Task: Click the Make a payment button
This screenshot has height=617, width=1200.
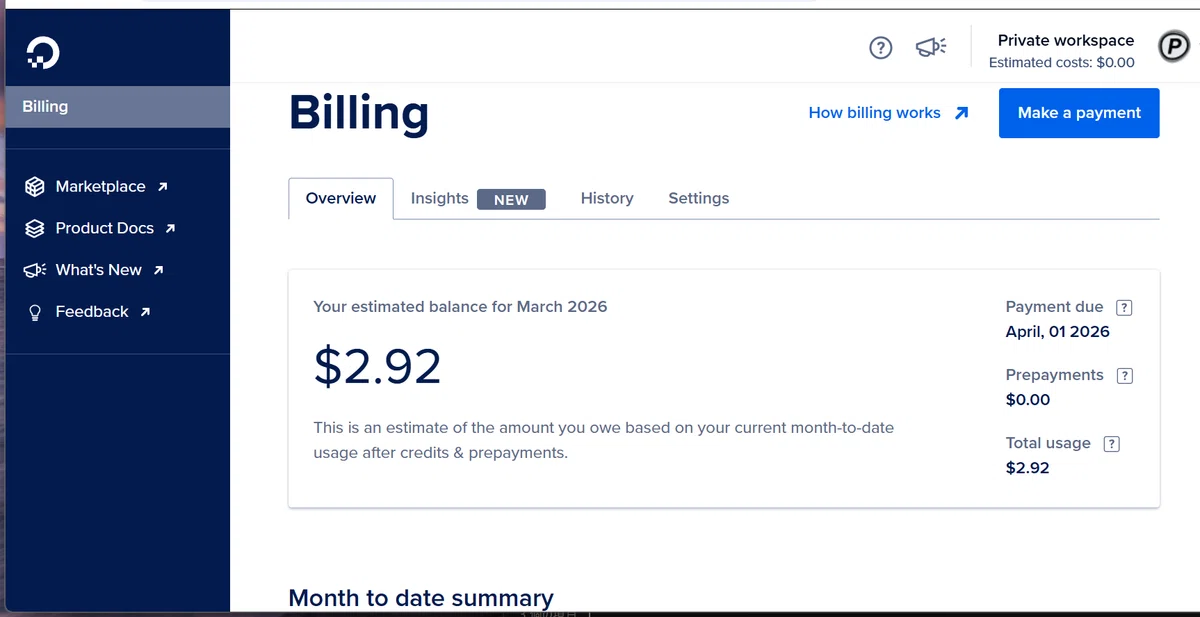Action: (x=1079, y=113)
